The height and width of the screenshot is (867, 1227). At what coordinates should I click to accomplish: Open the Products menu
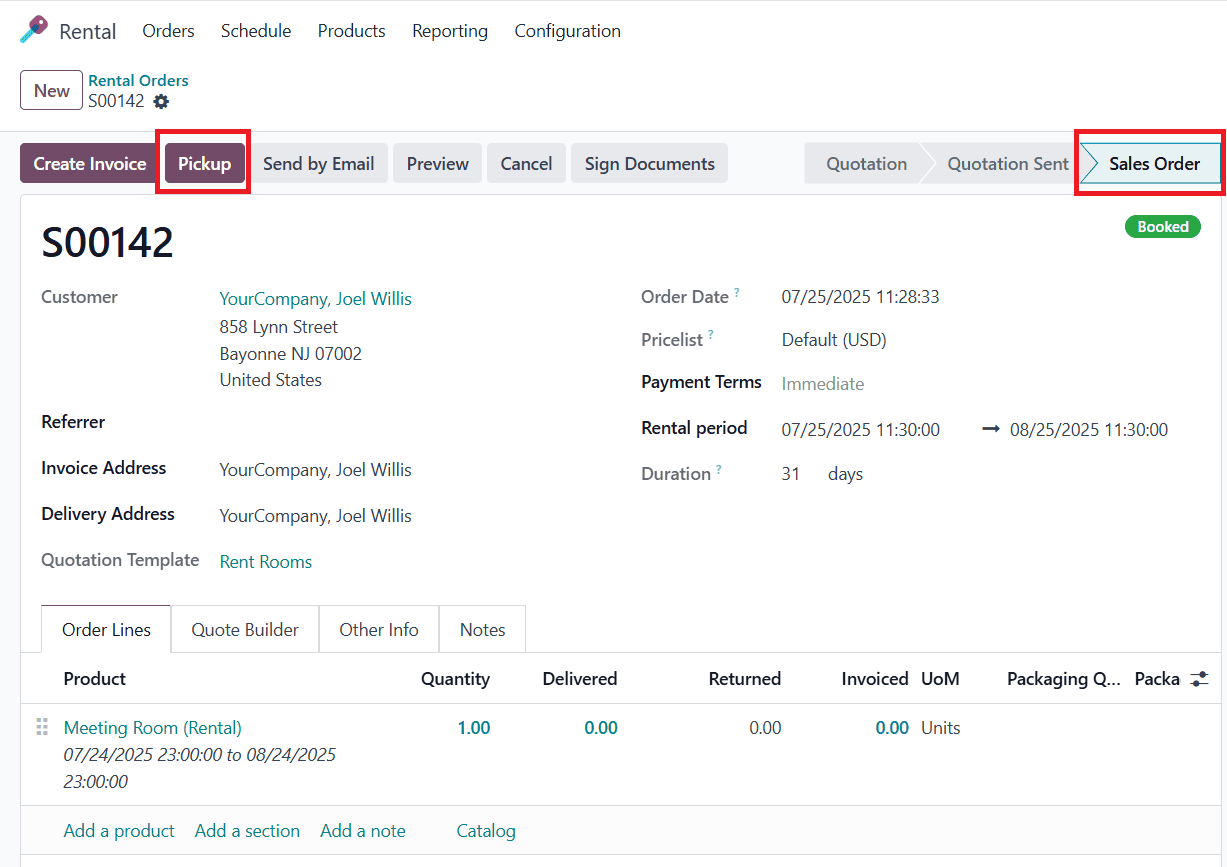pyautogui.click(x=351, y=31)
